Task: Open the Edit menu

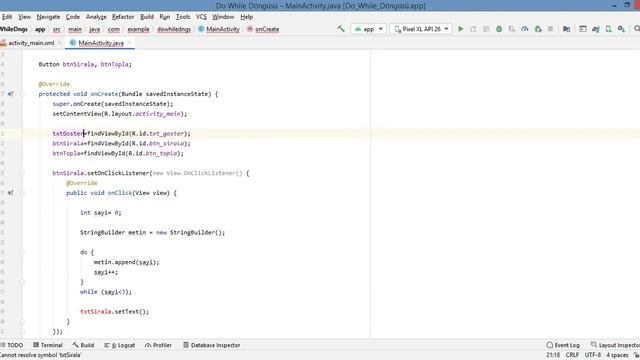Action: (7, 17)
